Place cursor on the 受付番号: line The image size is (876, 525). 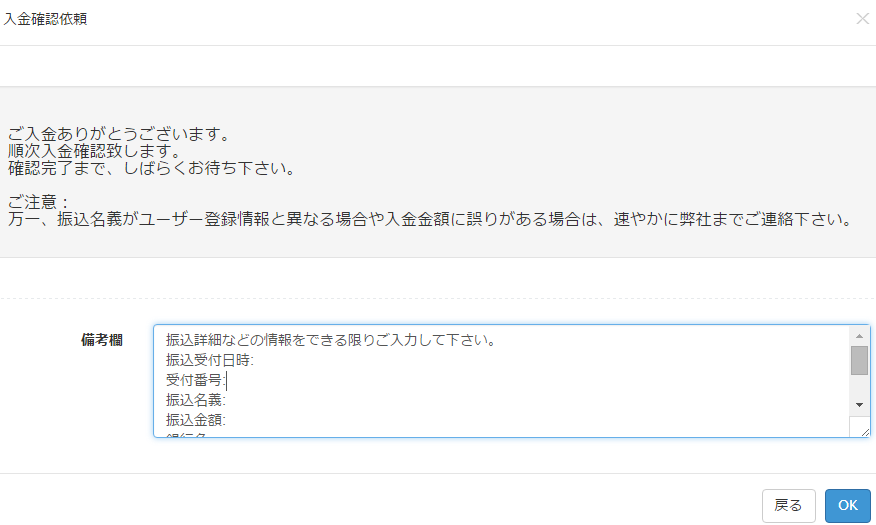(x=196, y=380)
